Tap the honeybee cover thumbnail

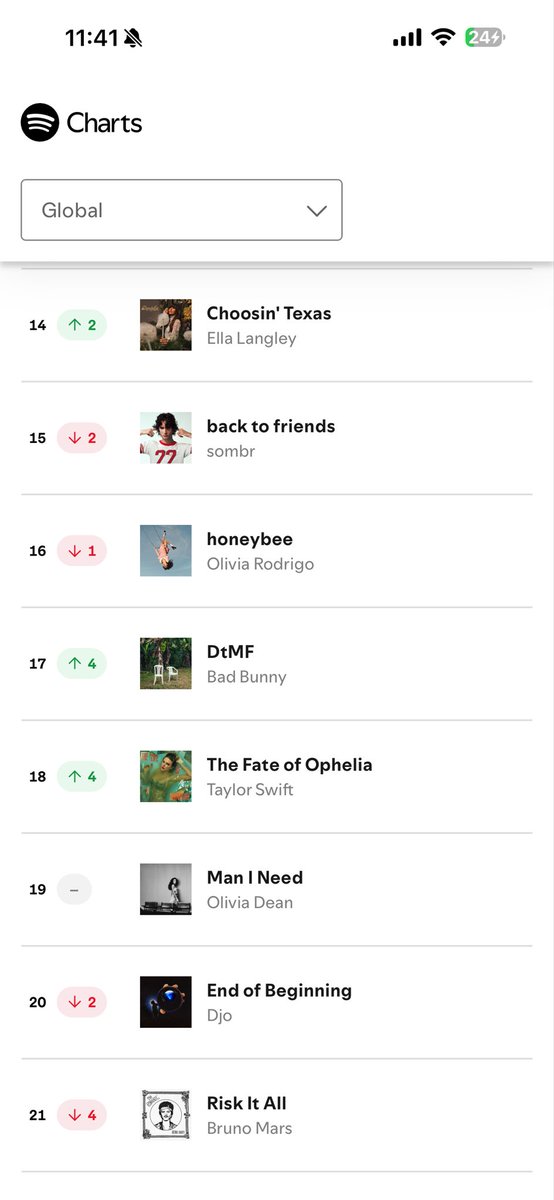(x=166, y=551)
